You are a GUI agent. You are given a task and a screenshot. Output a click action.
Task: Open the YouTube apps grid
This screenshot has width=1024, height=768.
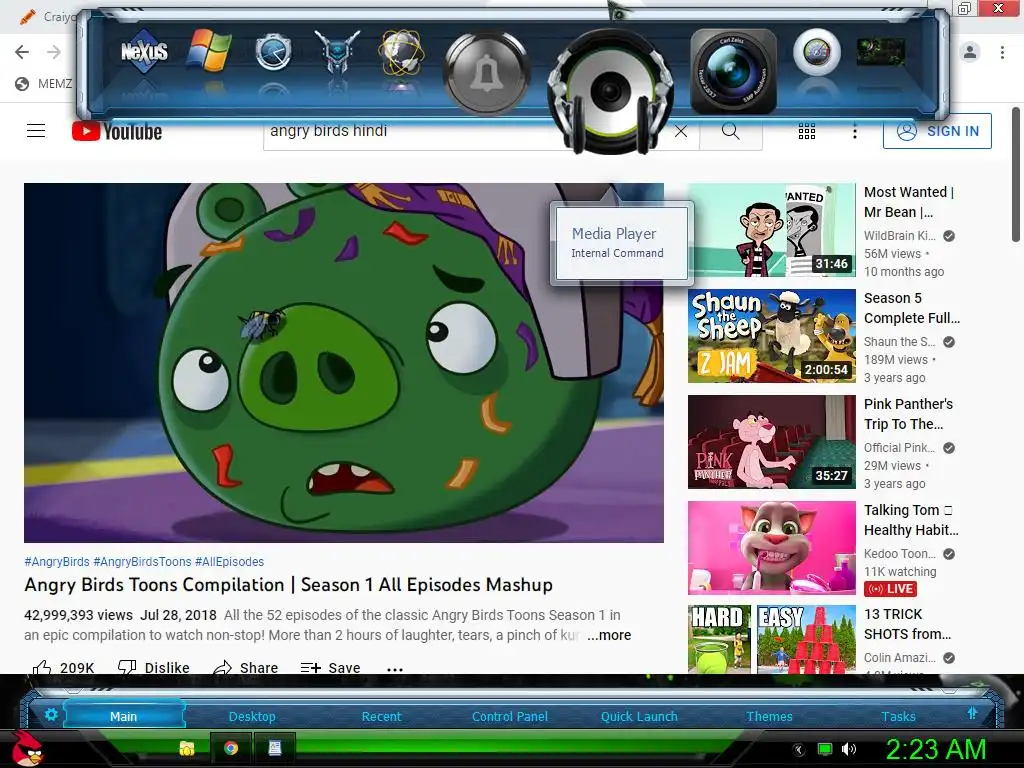point(807,131)
